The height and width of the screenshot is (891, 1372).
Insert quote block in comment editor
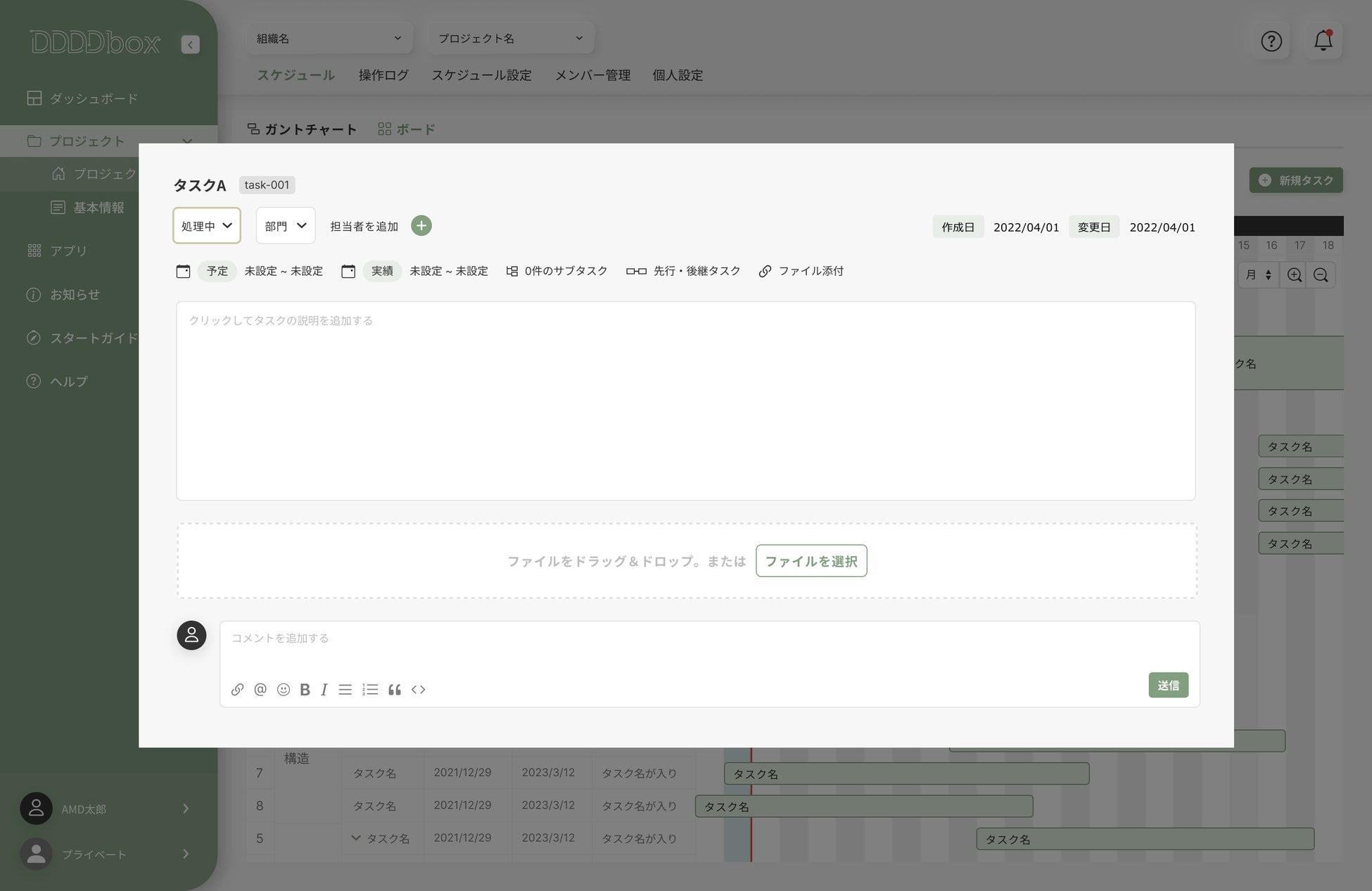(x=395, y=690)
